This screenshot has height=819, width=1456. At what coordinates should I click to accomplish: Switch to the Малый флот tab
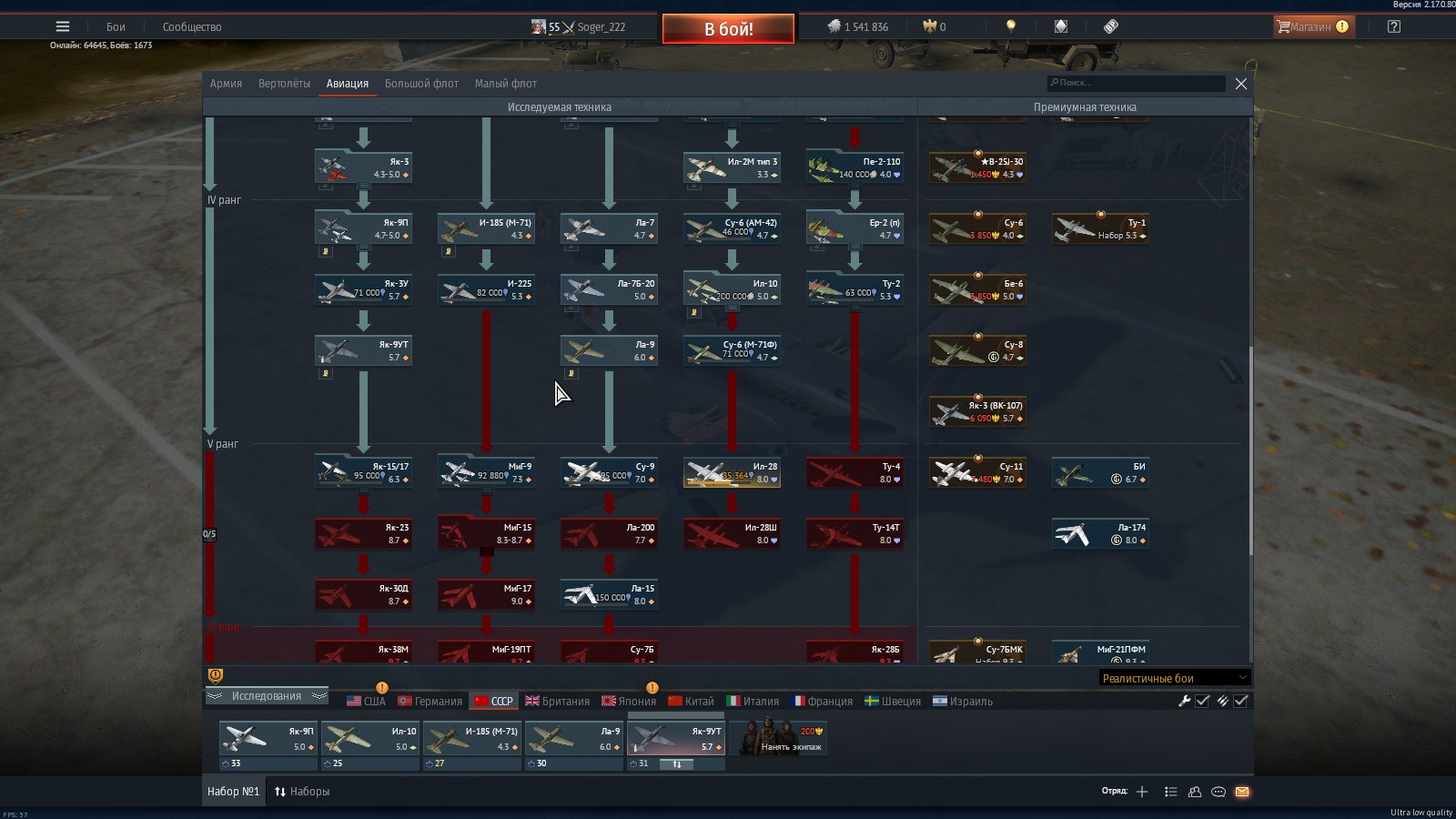click(506, 84)
